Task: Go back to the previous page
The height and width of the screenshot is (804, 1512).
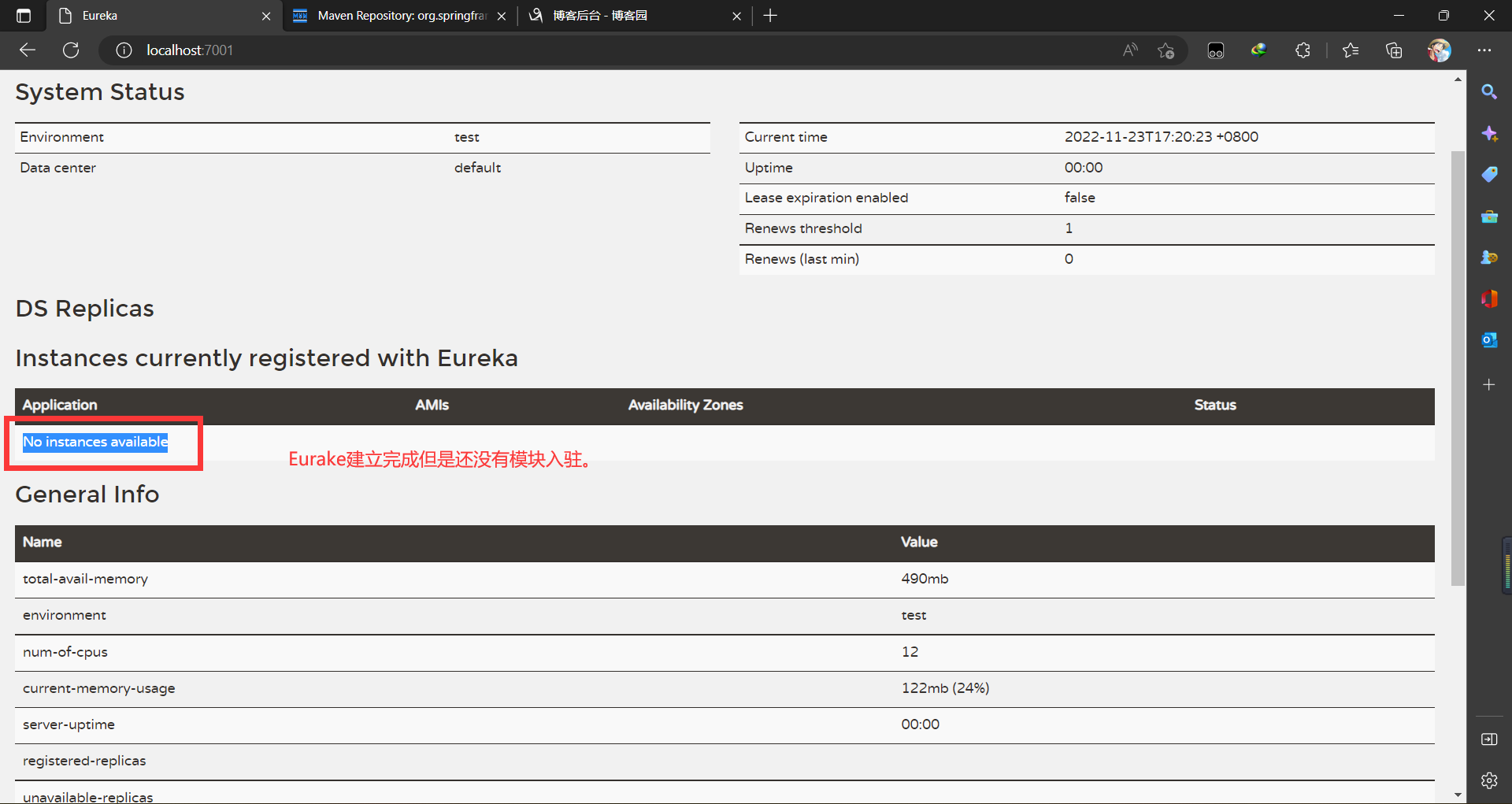Action: (28, 50)
